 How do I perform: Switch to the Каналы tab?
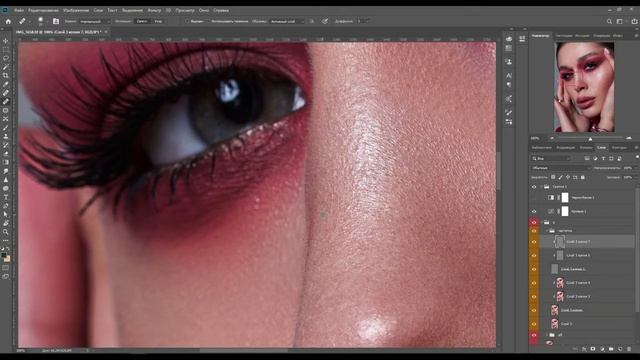(x=586, y=147)
